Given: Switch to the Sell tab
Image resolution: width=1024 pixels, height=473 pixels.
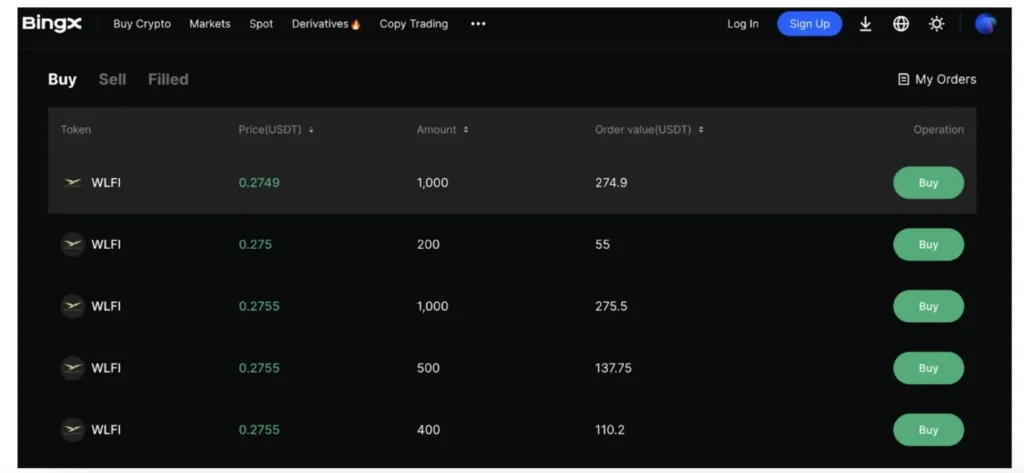Looking at the screenshot, I should (112, 79).
